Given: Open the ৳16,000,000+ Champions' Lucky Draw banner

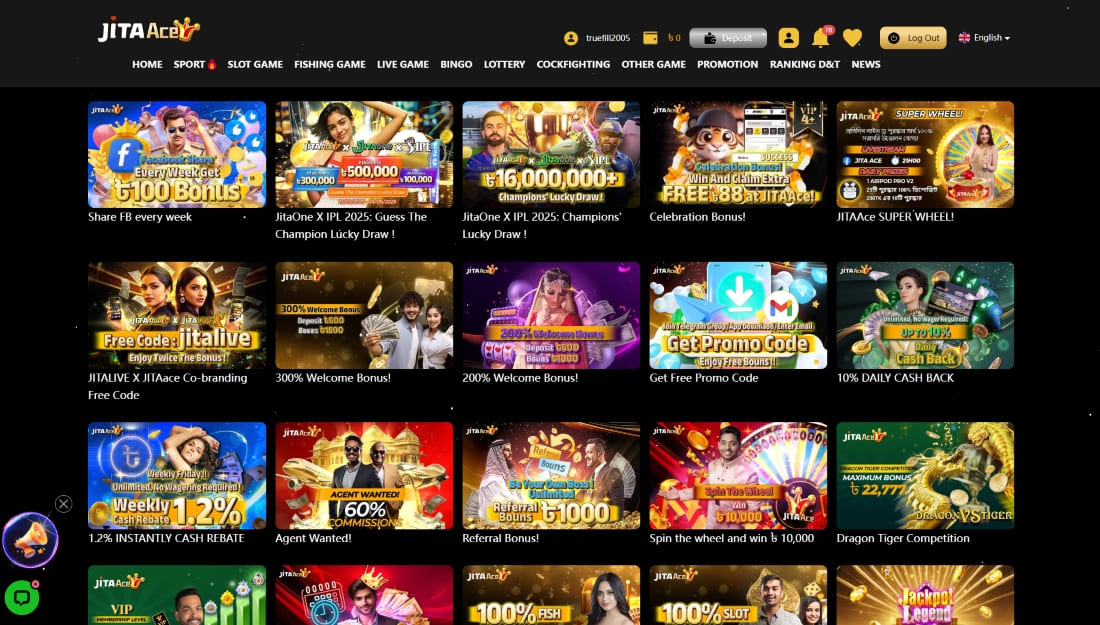Looking at the screenshot, I should coord(551,154).
